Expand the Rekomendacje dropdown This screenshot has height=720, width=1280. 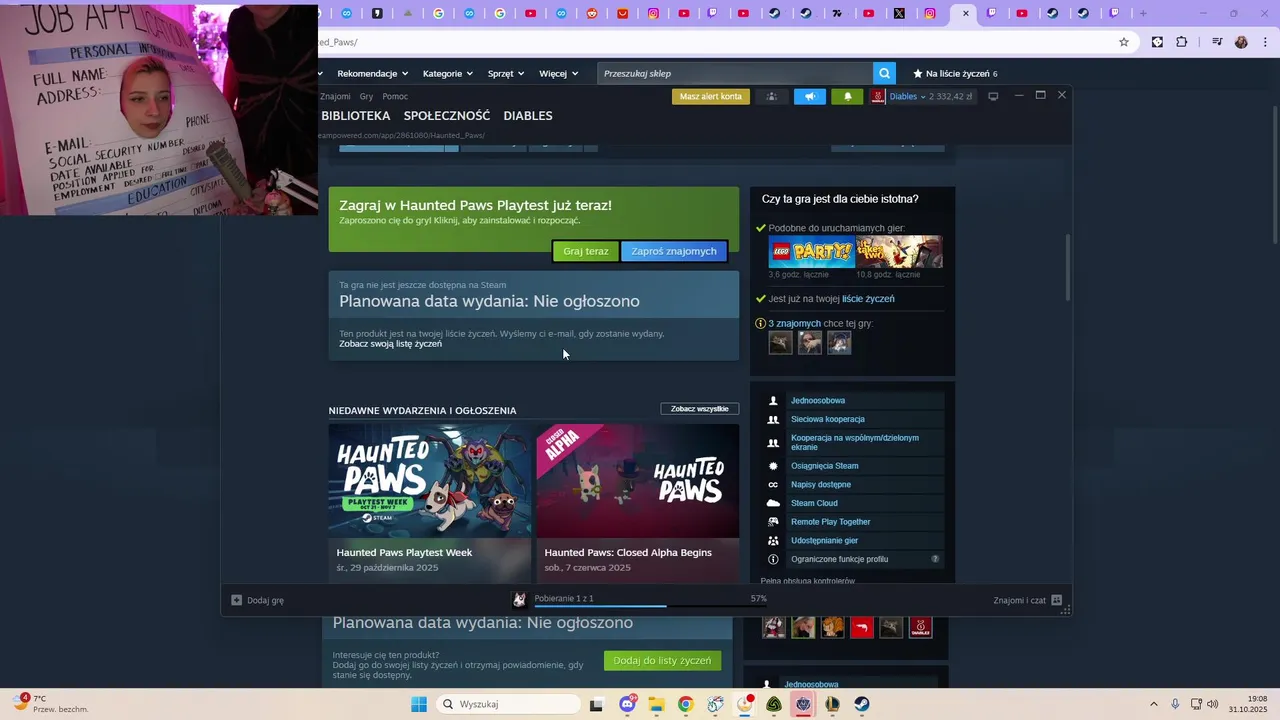pos(373,73)
